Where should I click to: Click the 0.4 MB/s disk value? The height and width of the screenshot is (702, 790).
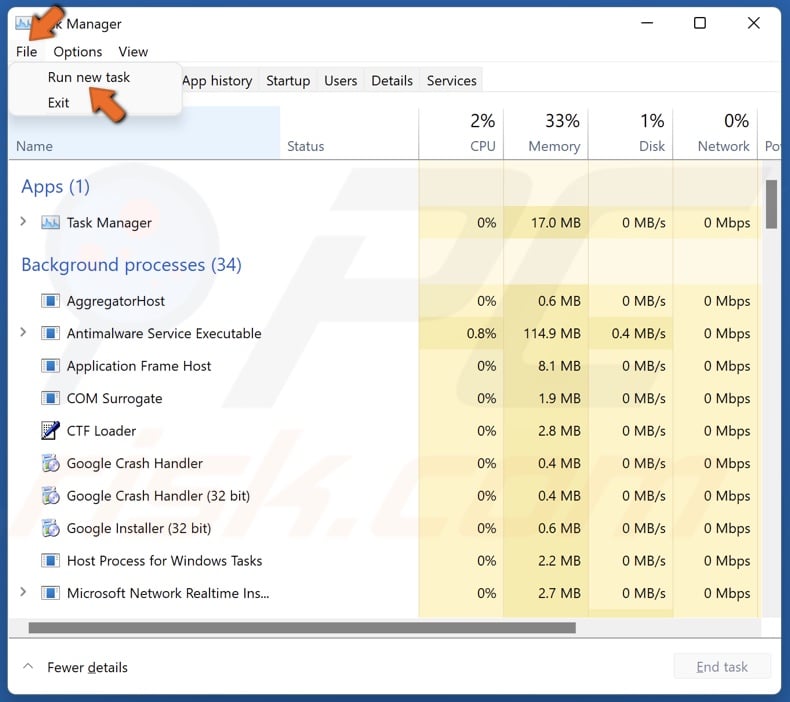pos(638,333)
